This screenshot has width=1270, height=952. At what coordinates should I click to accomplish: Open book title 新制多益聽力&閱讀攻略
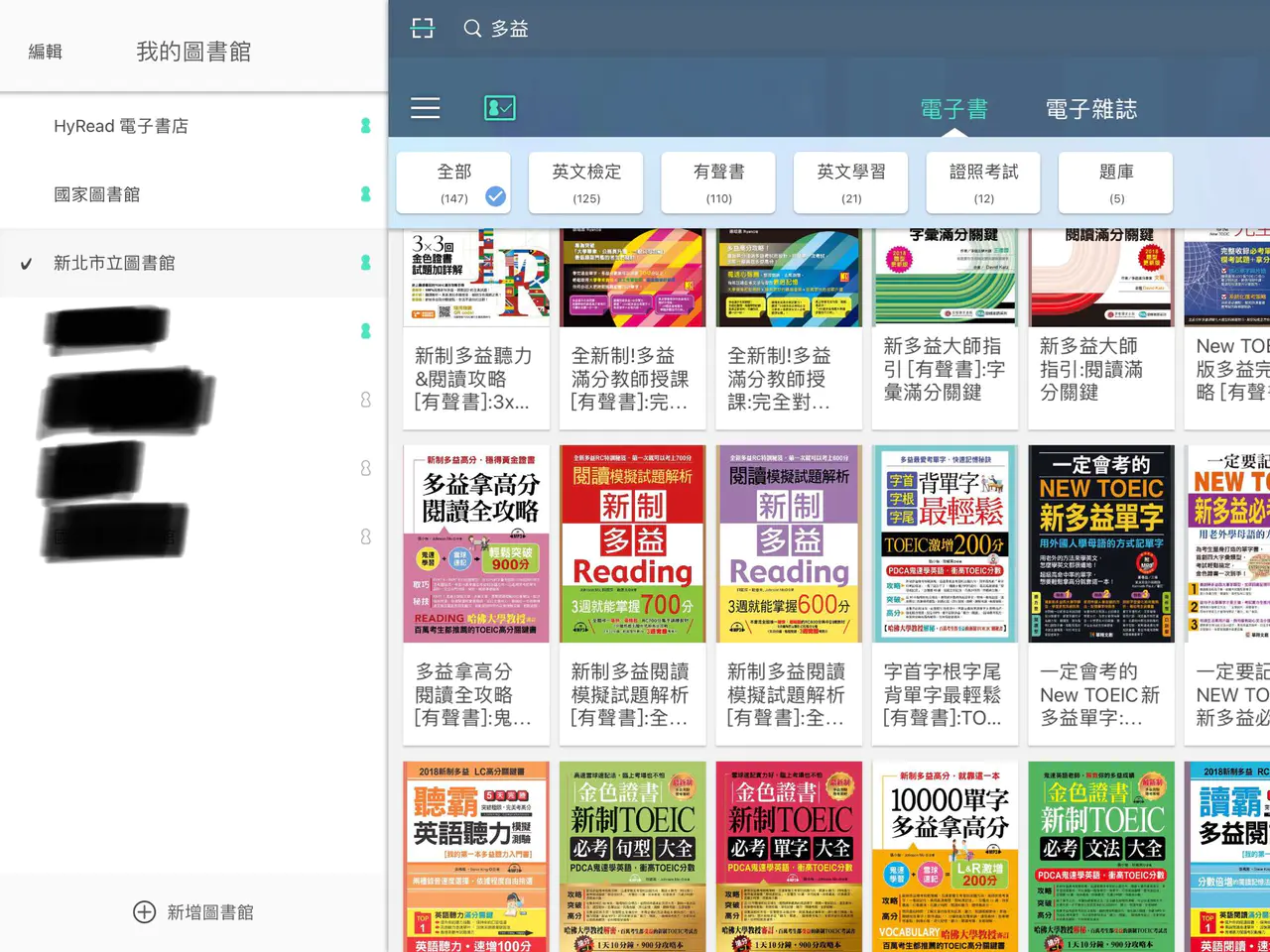(x=474, y=379)
